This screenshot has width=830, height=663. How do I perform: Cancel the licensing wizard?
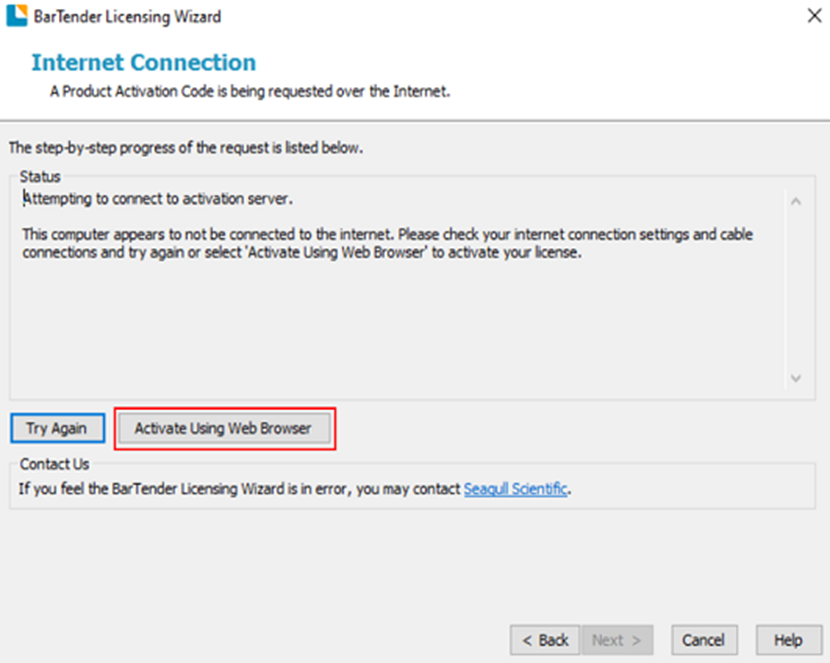703,640
